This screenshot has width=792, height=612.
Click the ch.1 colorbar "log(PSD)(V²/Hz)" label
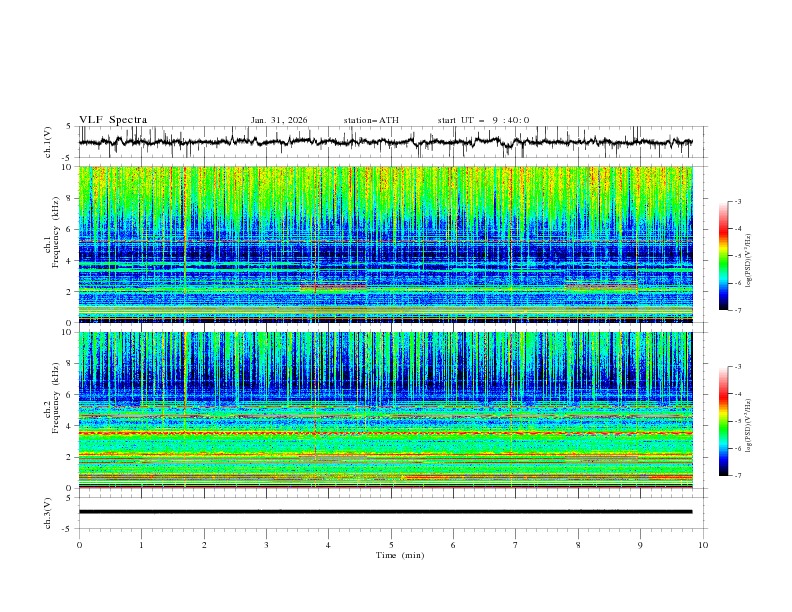coord(749,261)
